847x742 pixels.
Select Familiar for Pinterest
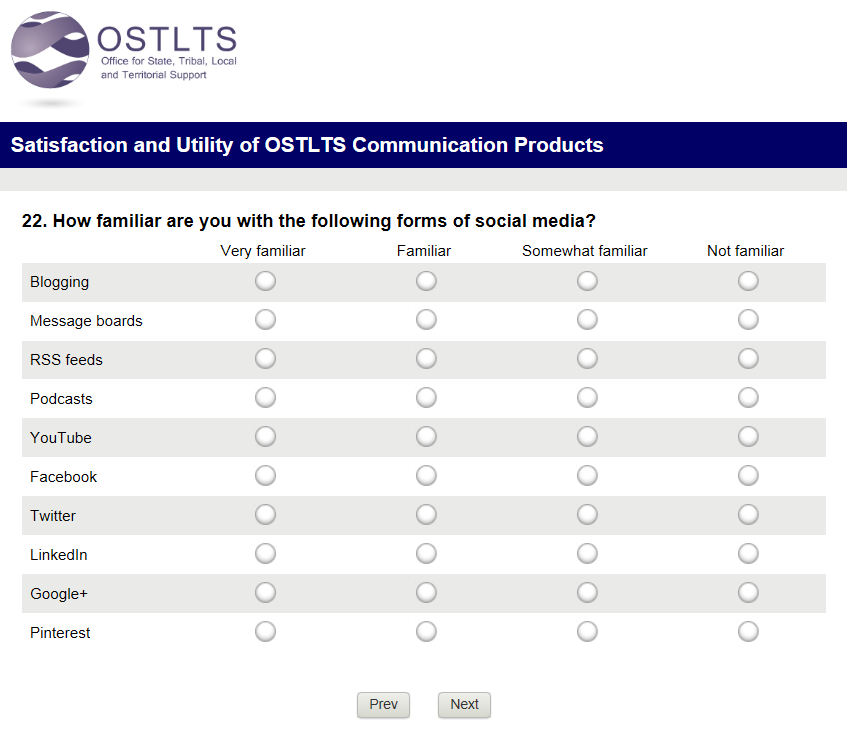tap(426, 633)
